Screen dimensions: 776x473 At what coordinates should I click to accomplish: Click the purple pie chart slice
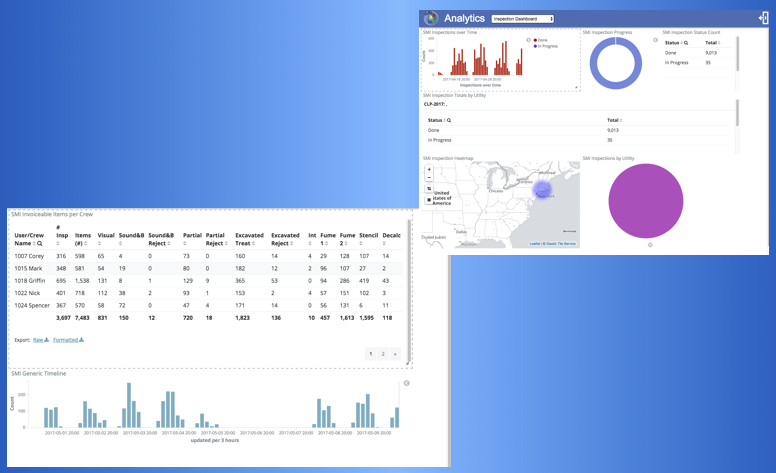[x=645, y=201]
